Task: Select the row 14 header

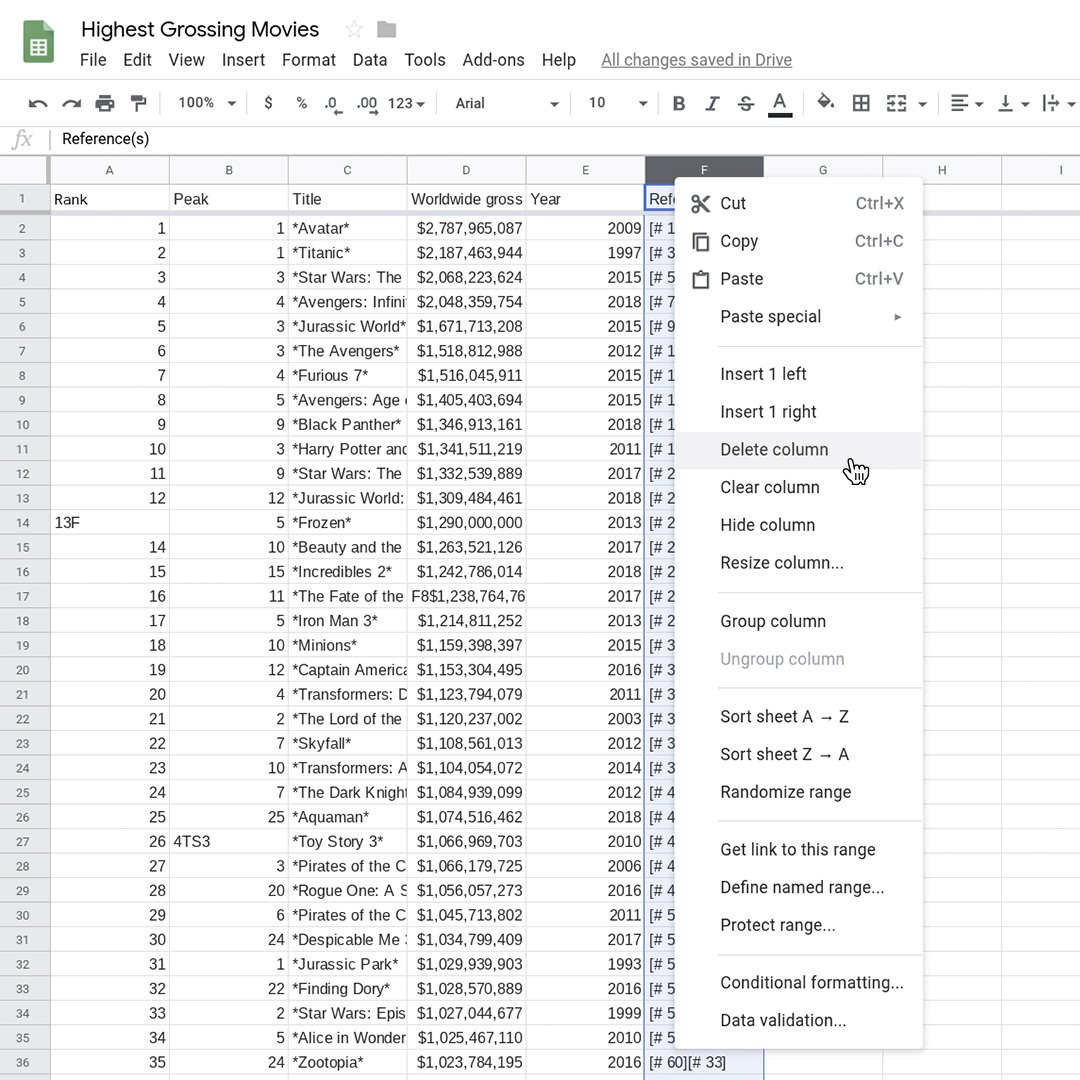Action: (23, 523)
